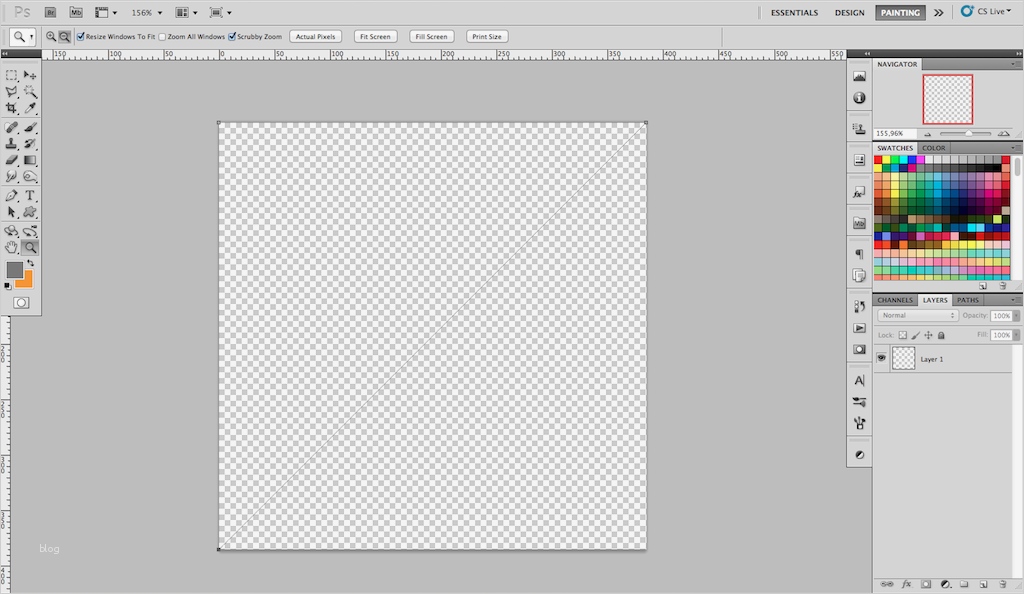Open the Normal blend mode dropdown
Screen dimensions: 1024x594
click(918, 315)
